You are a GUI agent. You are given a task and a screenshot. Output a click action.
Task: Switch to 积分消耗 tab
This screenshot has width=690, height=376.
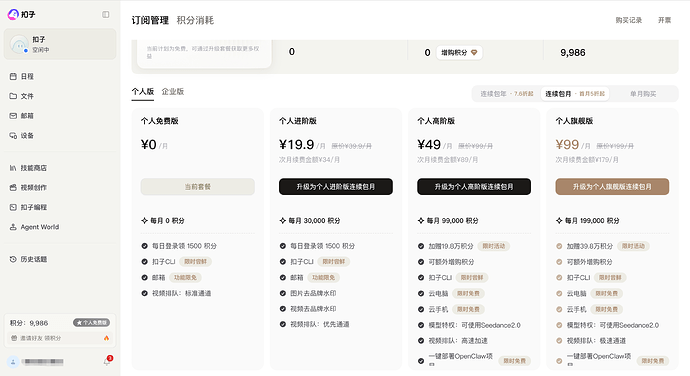[195, 20]
